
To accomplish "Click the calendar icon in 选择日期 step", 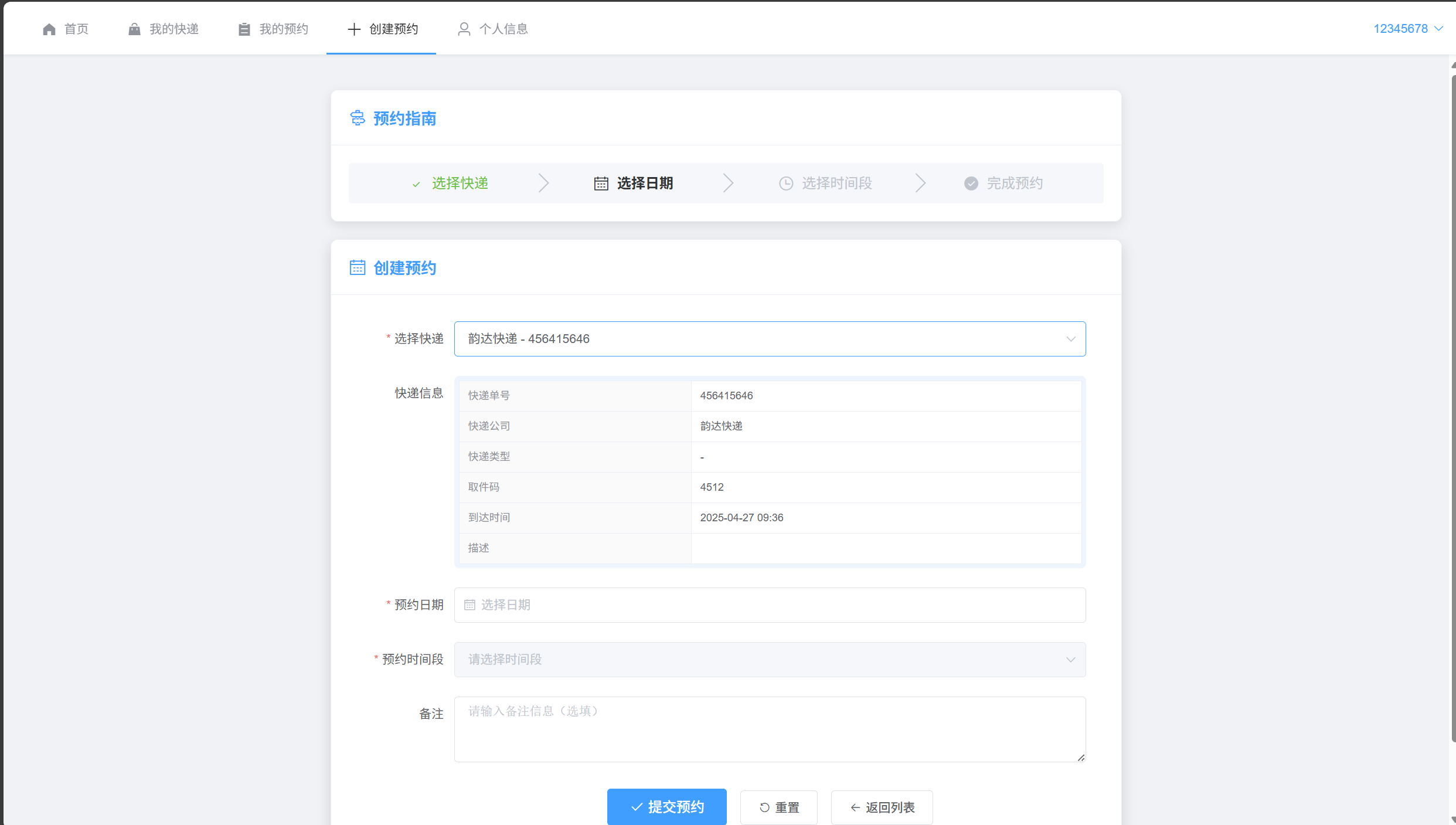I will tap(601, 184).
